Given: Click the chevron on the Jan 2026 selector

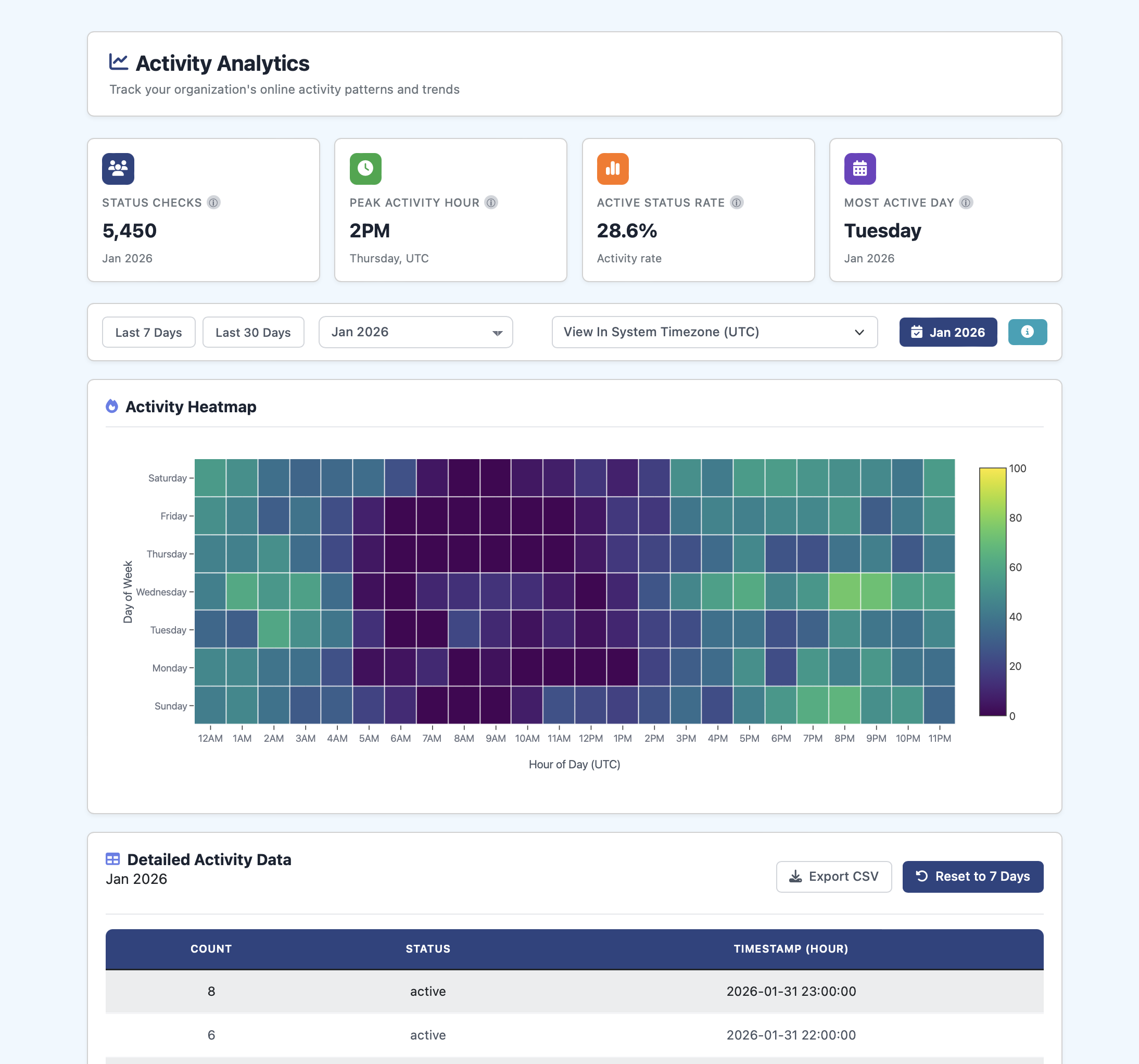Looking at the screenshot, I should 496,332.
